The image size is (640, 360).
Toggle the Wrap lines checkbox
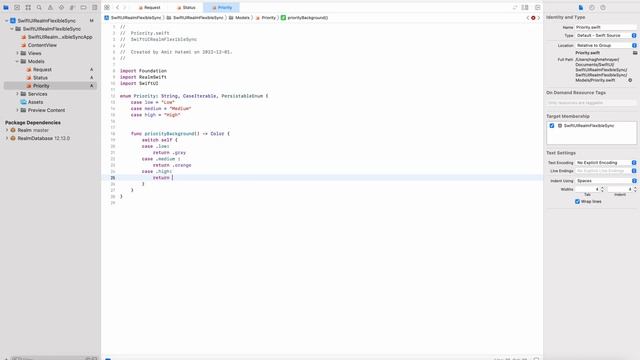(577, 201)
